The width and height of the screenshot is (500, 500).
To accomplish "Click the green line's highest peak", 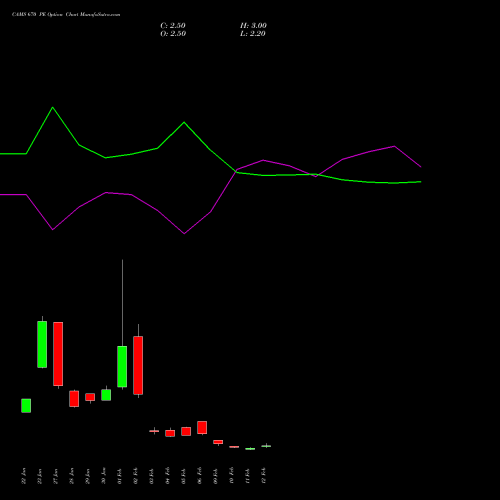I will 53,107.
